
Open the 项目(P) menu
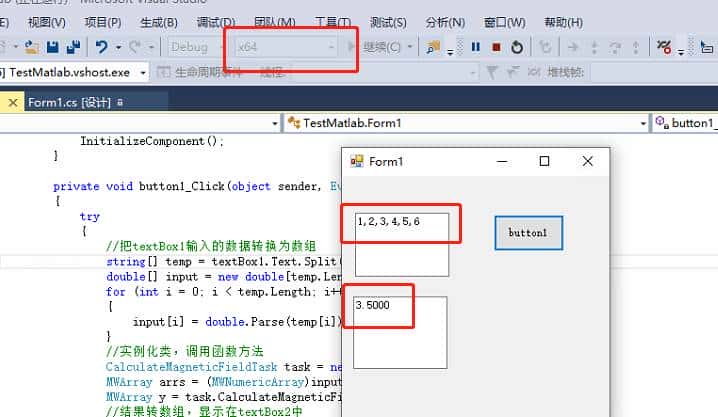(x=103, y=22)
